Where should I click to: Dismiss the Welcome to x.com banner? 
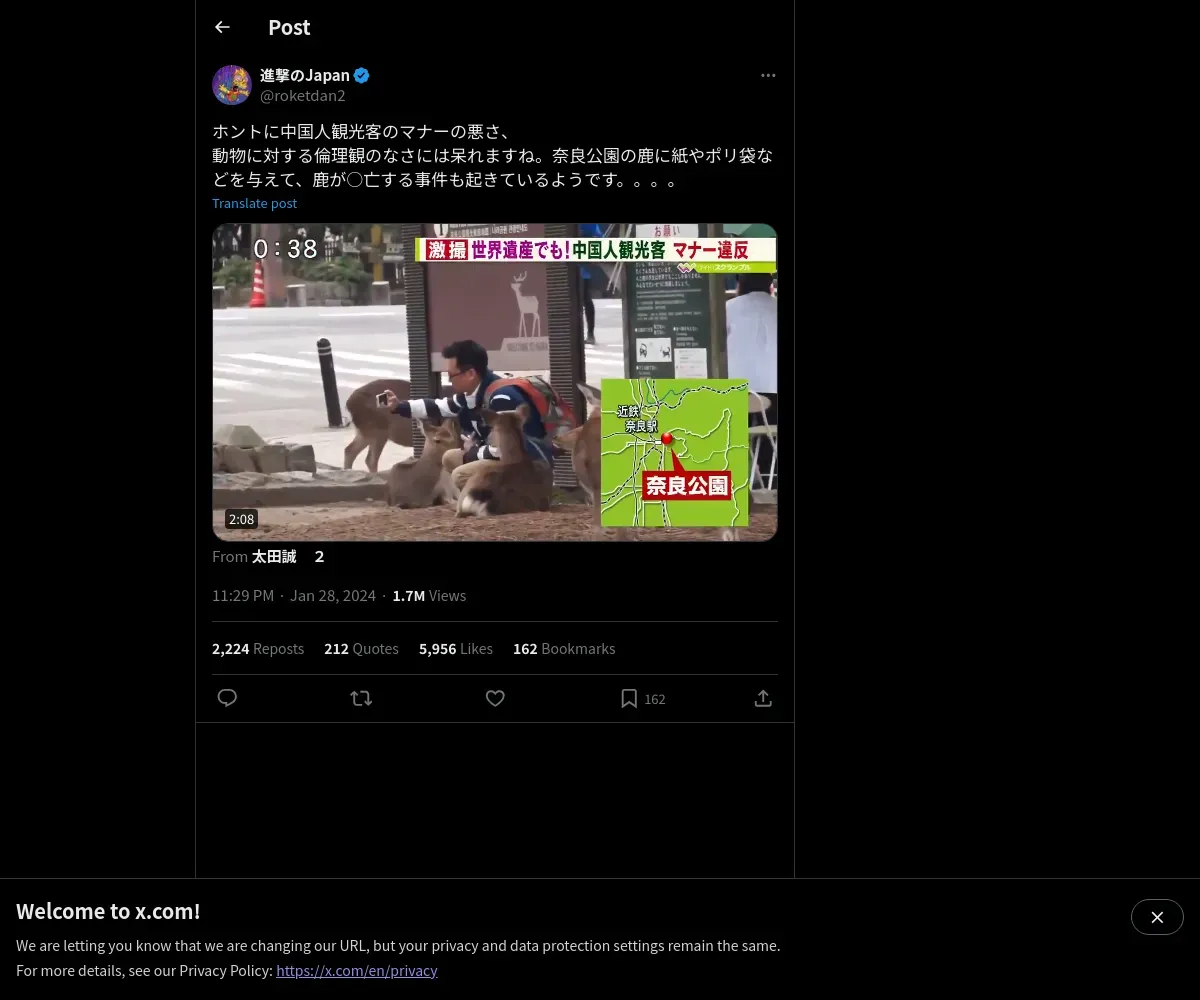[x=1157, y=917]
